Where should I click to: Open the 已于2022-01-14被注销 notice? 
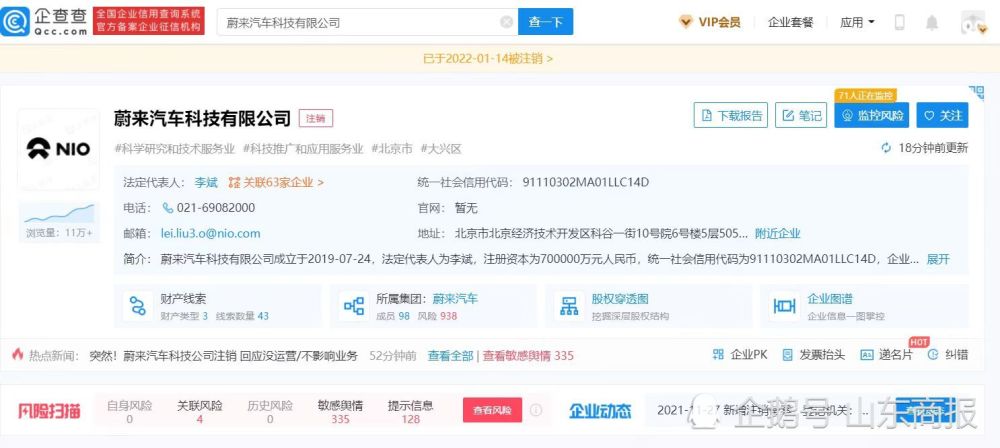pyautogui.click(x=488, y=59)
